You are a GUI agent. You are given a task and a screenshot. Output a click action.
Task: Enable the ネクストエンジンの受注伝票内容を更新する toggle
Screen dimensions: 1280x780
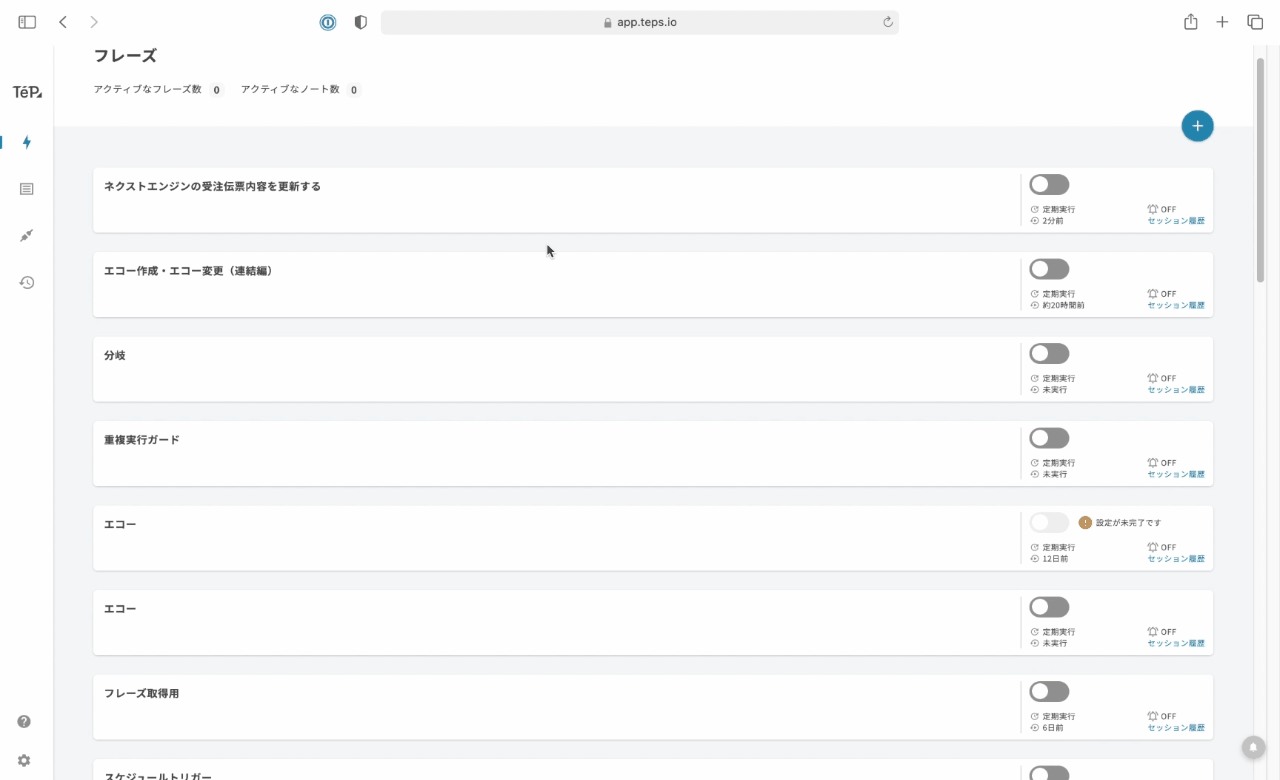pos(1049,185)
